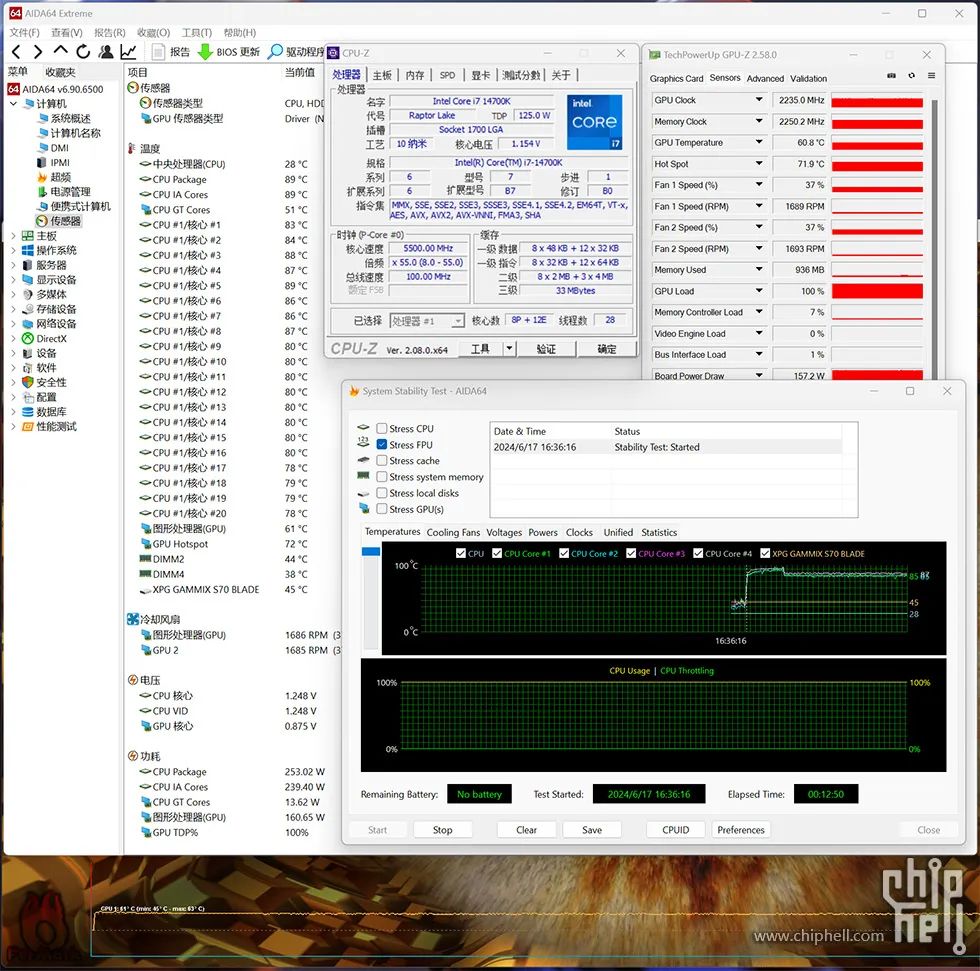Switch to the Cooling Fans tab
The image size is (980, 971).
(453, 532)
